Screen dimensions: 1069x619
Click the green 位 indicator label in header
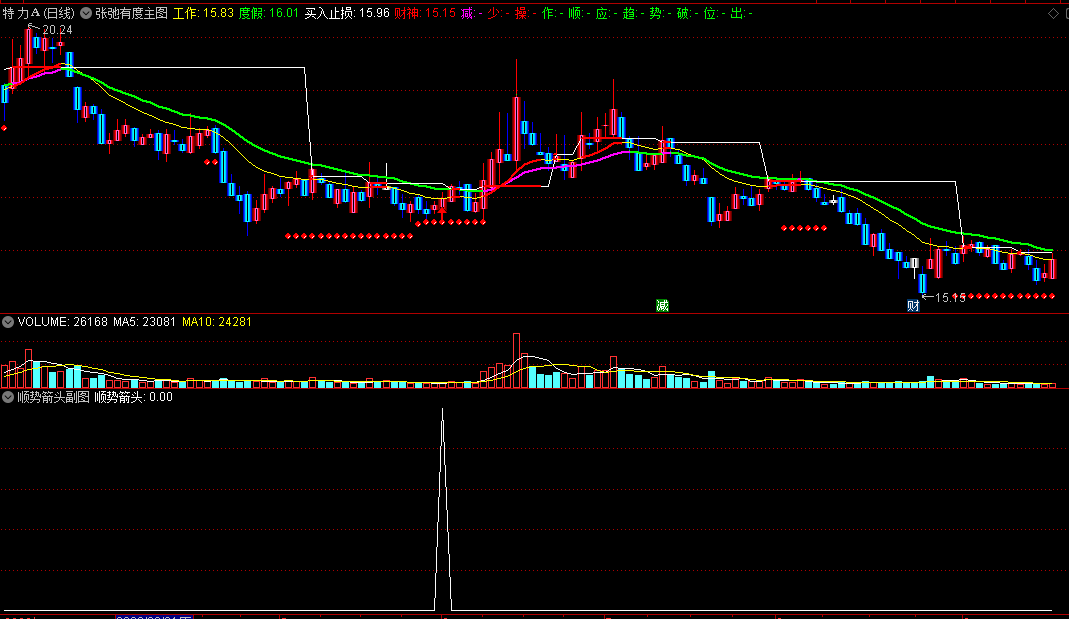[713, 13]
